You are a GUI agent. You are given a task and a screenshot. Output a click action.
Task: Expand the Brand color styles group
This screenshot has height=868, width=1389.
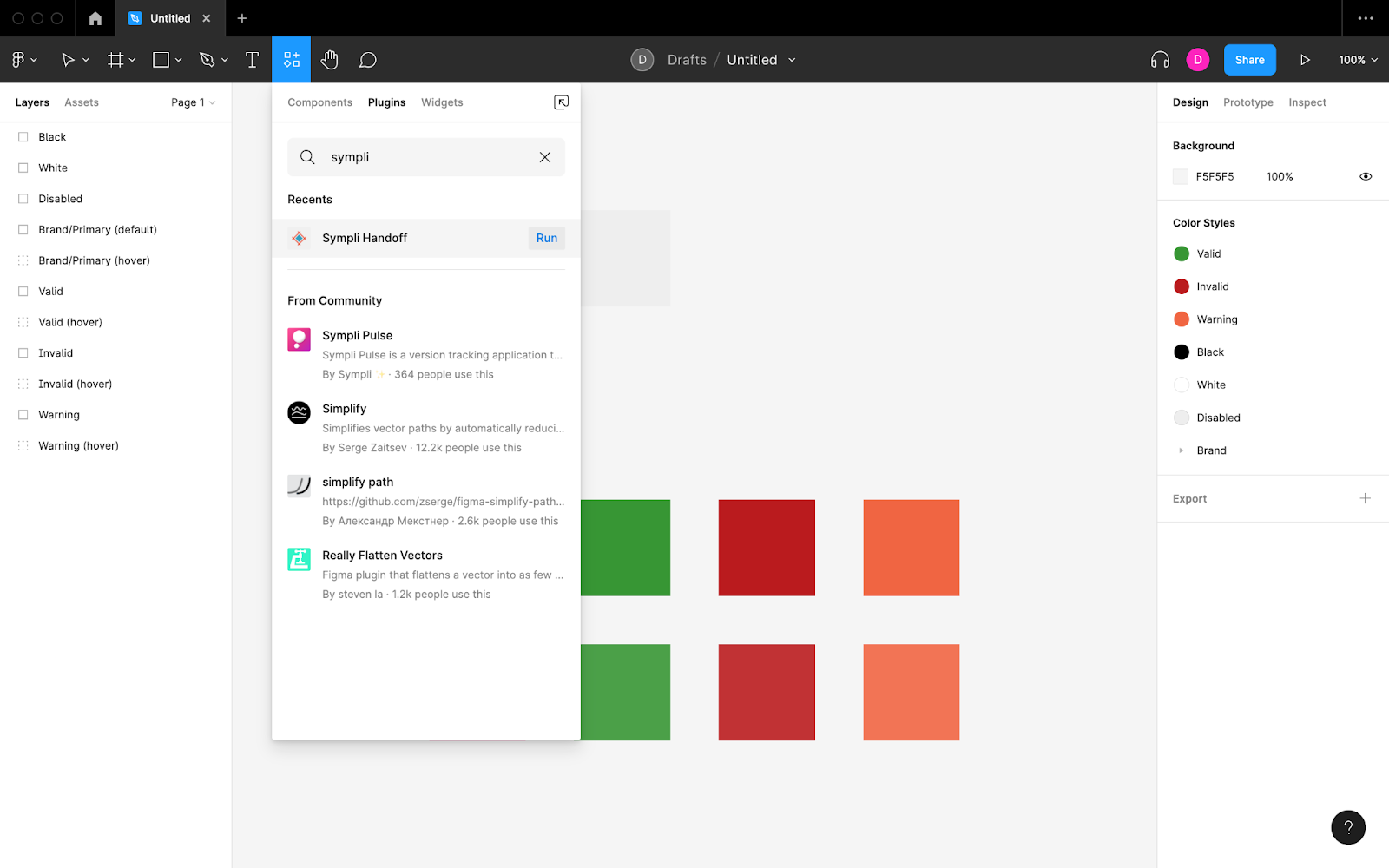[x=1181, y=450]
